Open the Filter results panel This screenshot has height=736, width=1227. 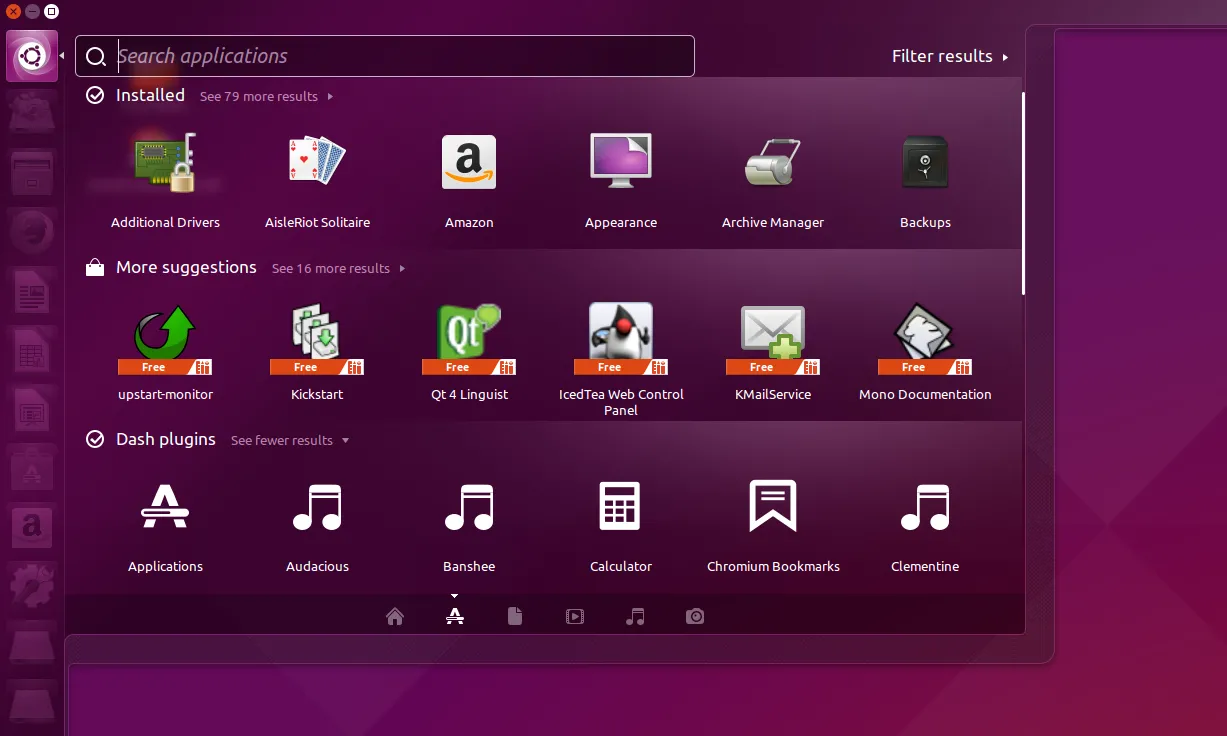pyautogui.click(x=943, y=56)
